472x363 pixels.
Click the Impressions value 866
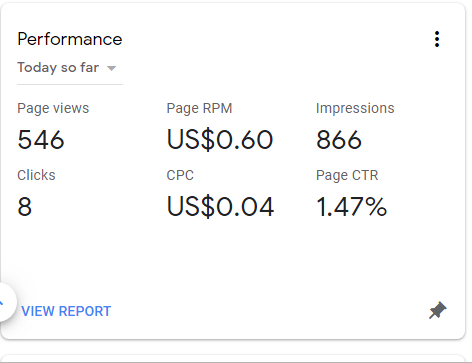click(x=339, y=140)
